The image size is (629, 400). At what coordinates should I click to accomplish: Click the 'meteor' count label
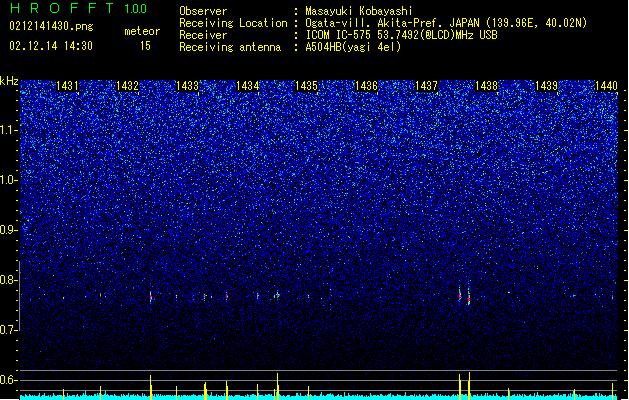pyautogui.click(x=142, y=31)
